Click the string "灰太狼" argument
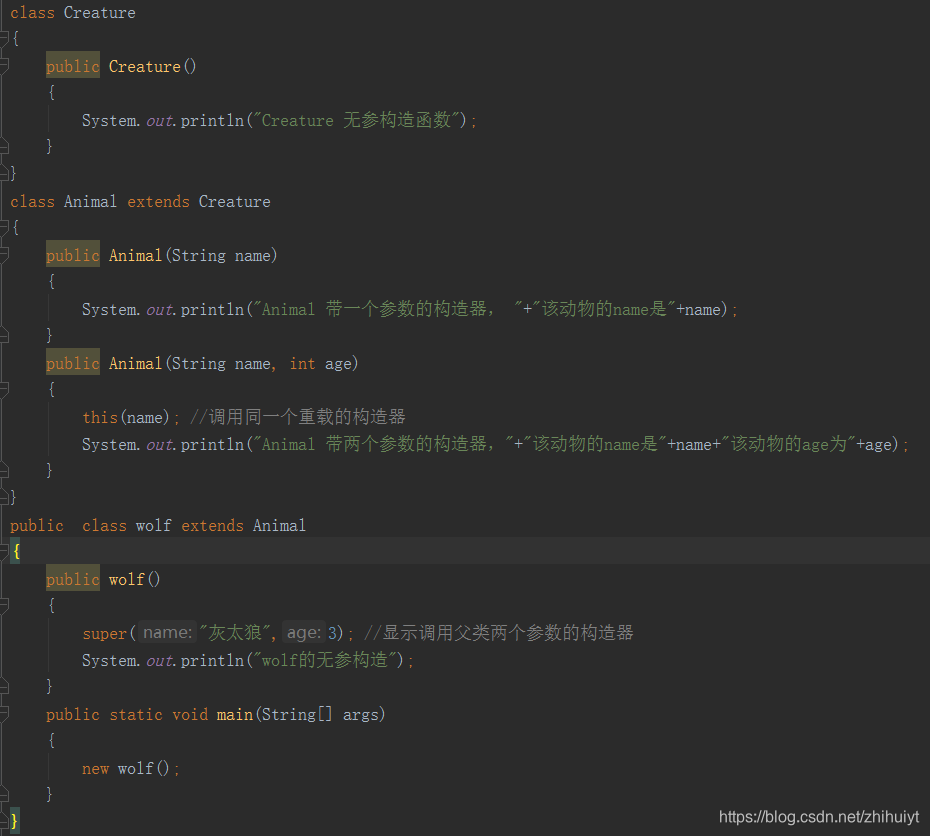 click(235, 633)
